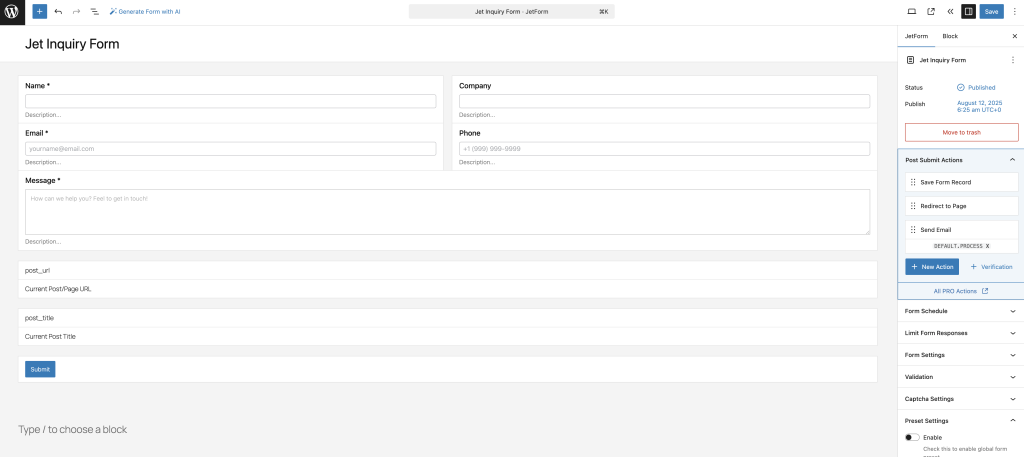The image size is (1024, 457).
Task: Click the form document icon in sidebar
Action: [x=910, y=60]
